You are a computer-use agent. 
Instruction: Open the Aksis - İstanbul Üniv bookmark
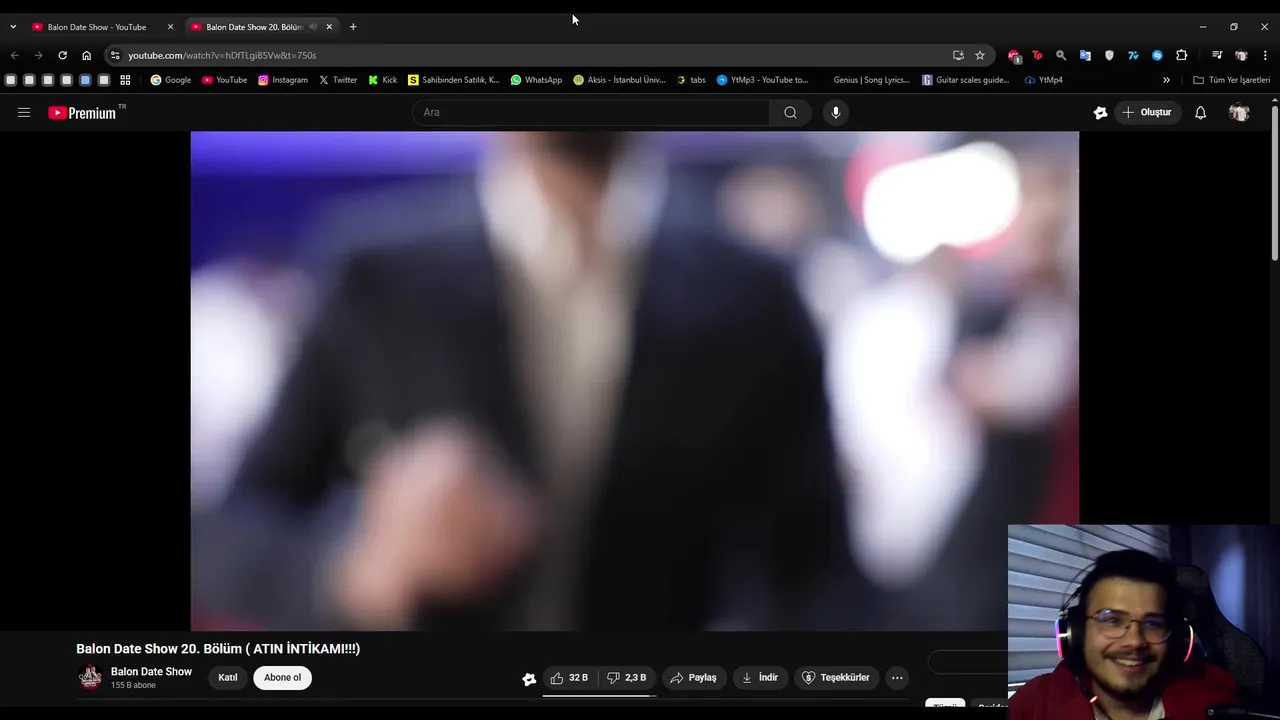point(619,80)
